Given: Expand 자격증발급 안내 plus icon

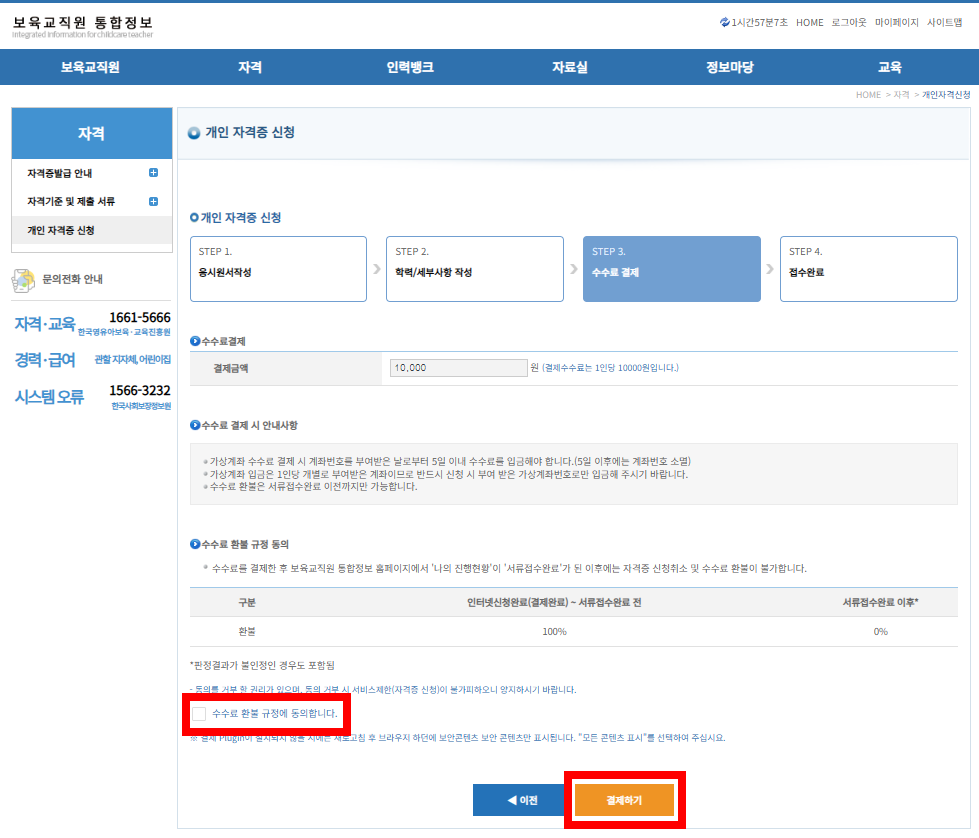Looking at the screenshot, I should (x=154, y=173).
